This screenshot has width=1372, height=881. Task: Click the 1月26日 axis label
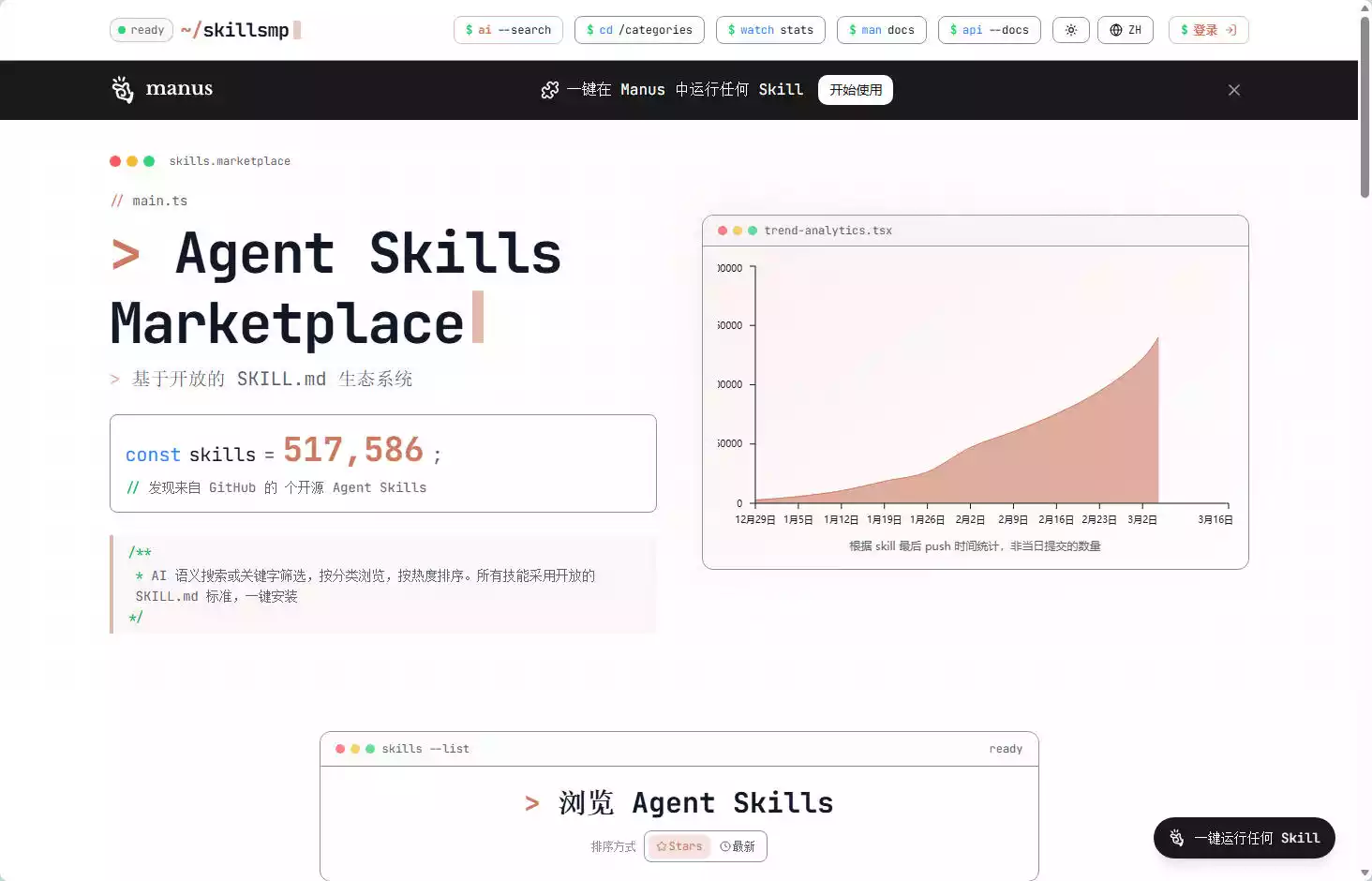(927, 519)
